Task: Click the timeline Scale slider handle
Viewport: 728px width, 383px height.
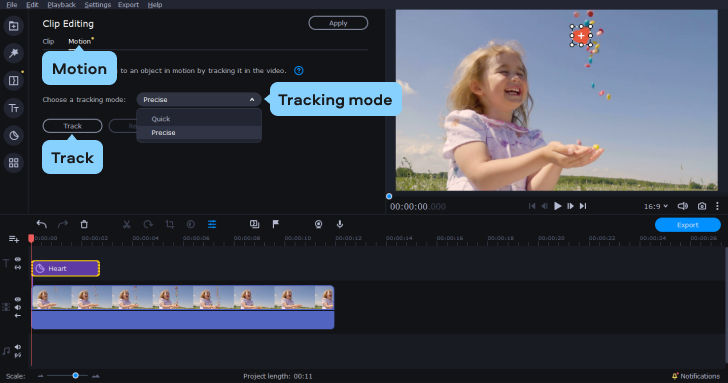Action: click(75, 376)
